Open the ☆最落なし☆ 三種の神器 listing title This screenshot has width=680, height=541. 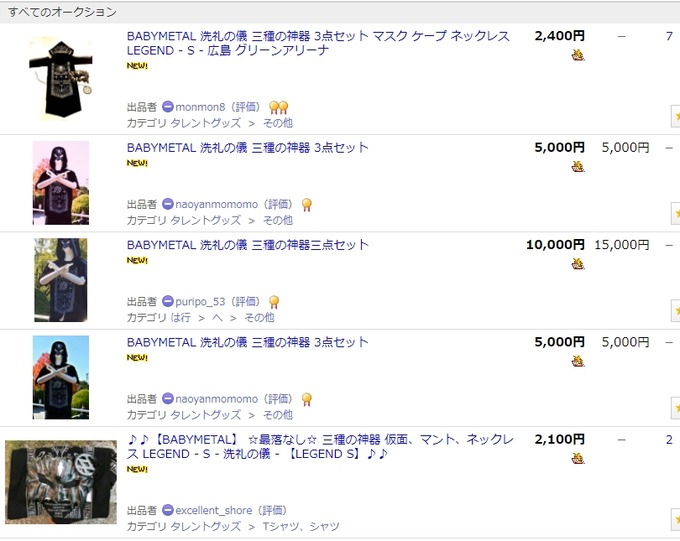click(320, 446)
